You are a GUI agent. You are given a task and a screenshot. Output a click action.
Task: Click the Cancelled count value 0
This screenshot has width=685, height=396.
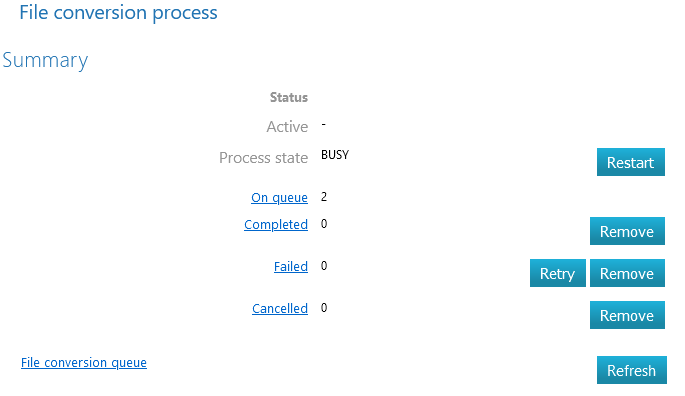324,308
